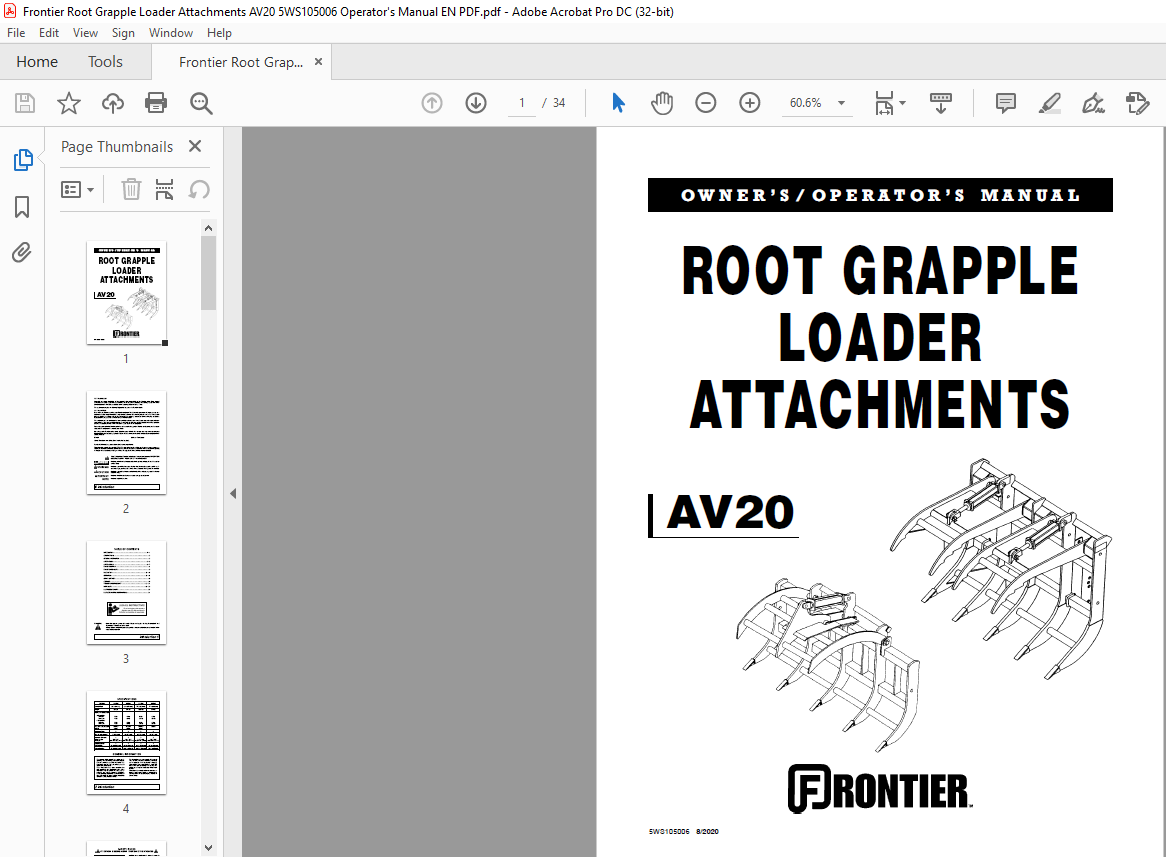Choose the Selection arrow tool
This screenshot has height=857, width=1166.
(x=618, y=103)
